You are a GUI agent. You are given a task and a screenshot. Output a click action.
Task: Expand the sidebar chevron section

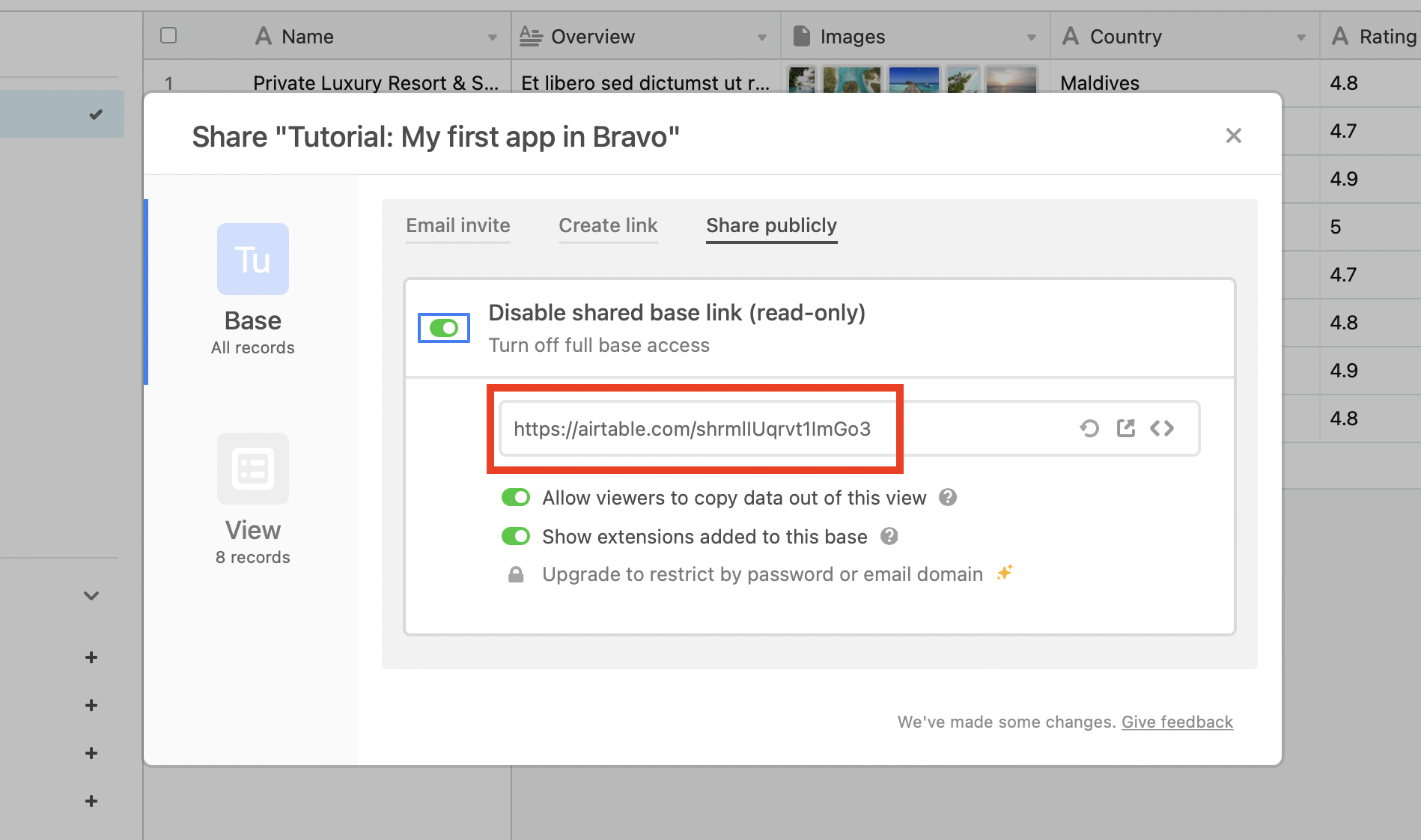tap(91, 596)
